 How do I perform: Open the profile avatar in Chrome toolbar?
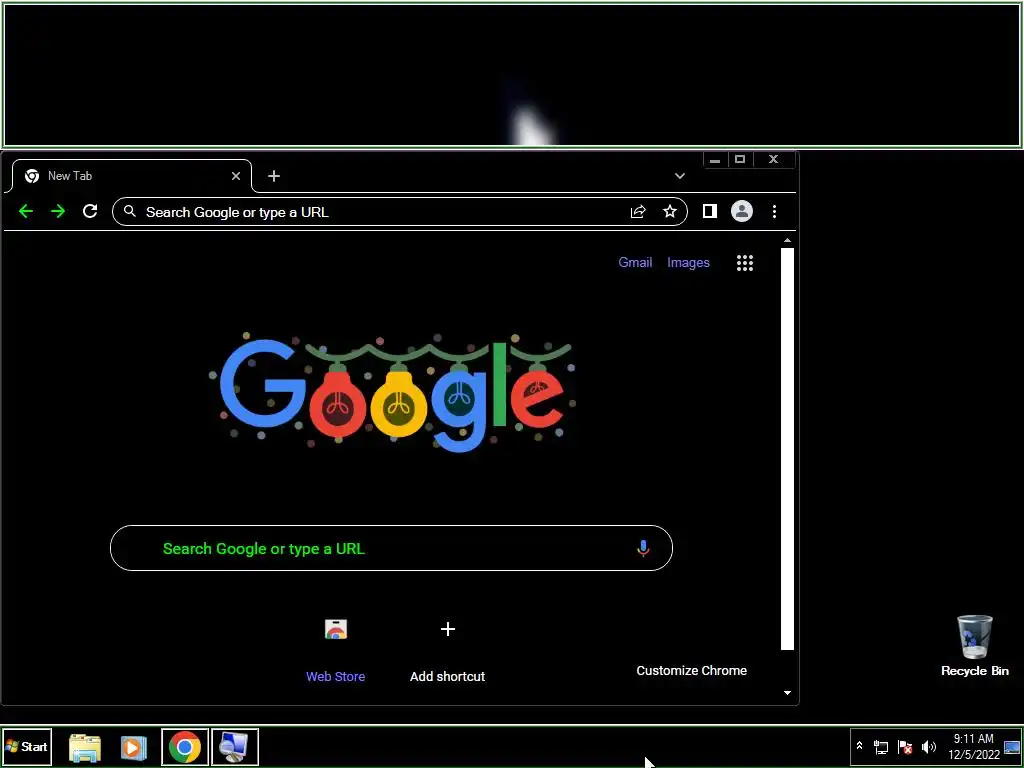(x=742, y=211)
